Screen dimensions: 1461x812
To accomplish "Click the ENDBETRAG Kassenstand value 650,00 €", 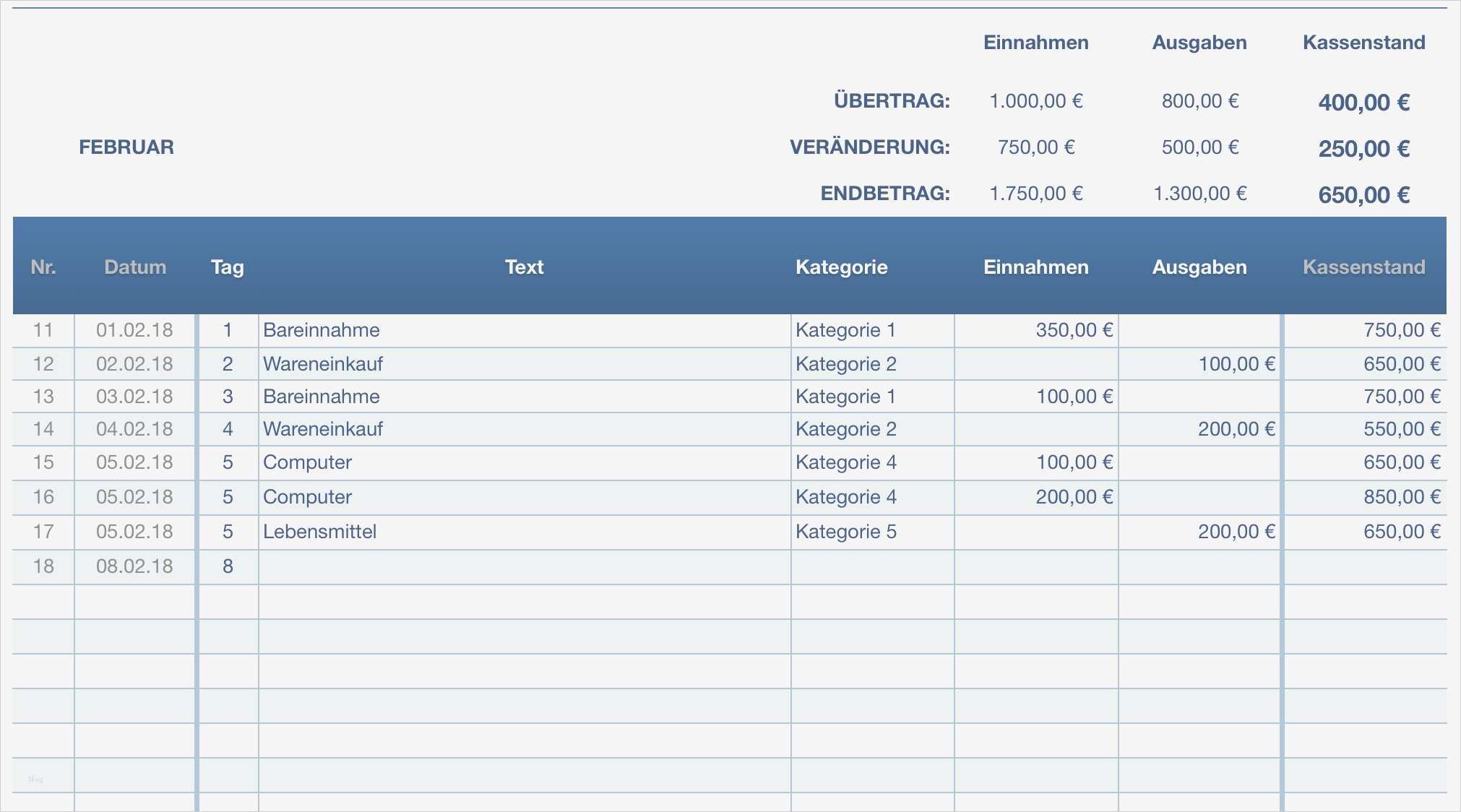I will click(x=1363, y=195).
